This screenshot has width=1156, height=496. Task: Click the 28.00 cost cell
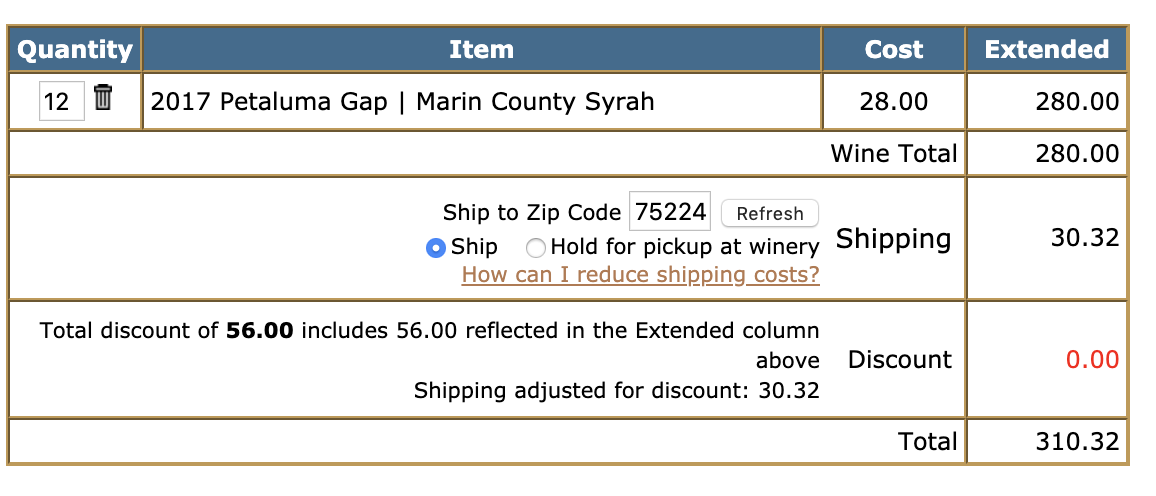tap(894, 101)
